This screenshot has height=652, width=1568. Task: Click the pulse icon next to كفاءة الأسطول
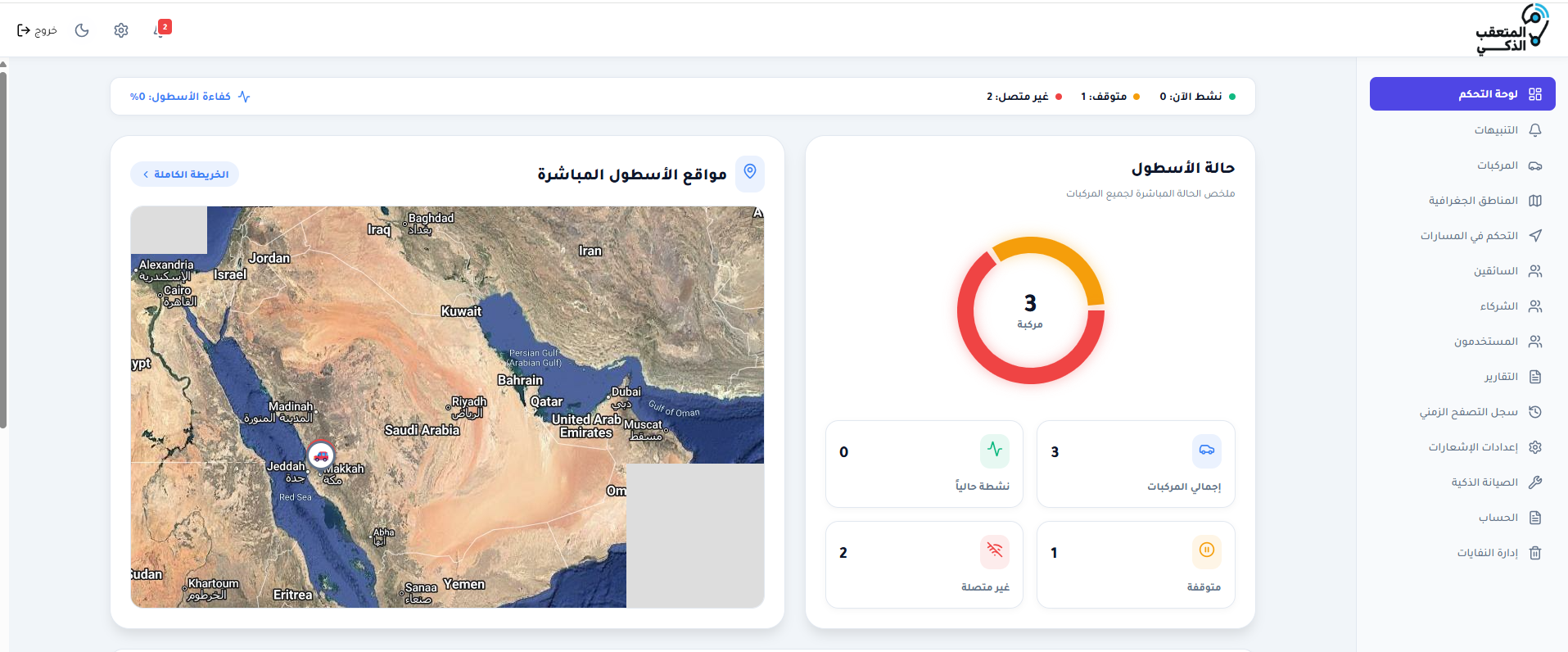(244, 97)
